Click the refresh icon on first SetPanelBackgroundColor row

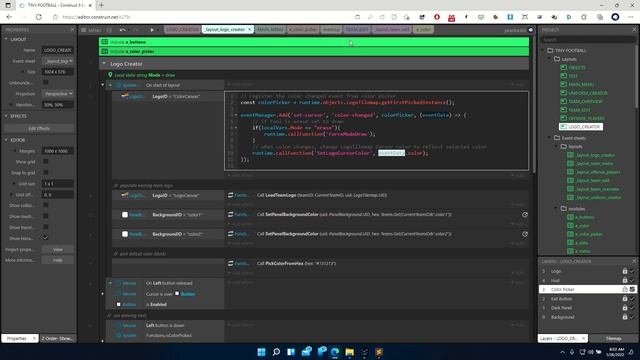coord(525,214)
